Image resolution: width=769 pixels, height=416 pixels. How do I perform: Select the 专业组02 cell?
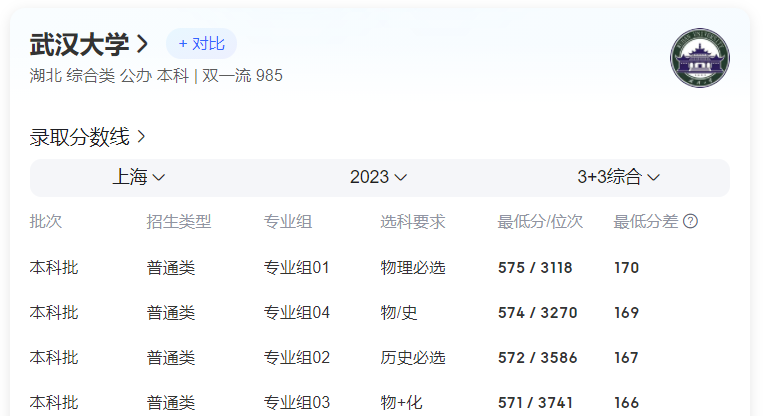point(297,358)
